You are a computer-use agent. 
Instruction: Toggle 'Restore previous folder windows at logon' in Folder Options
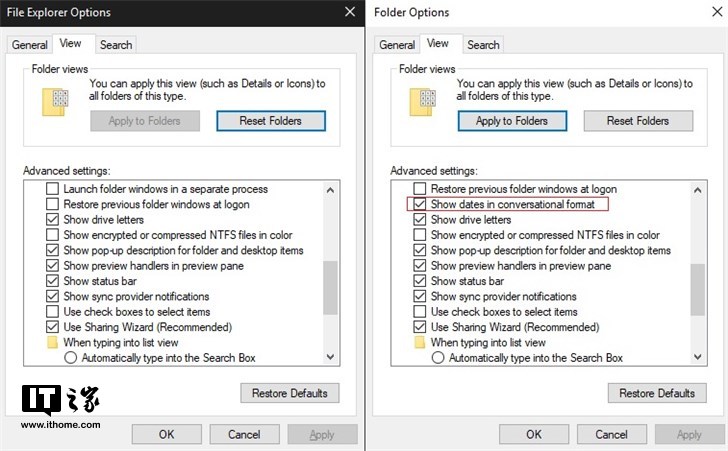click(420, 189)
